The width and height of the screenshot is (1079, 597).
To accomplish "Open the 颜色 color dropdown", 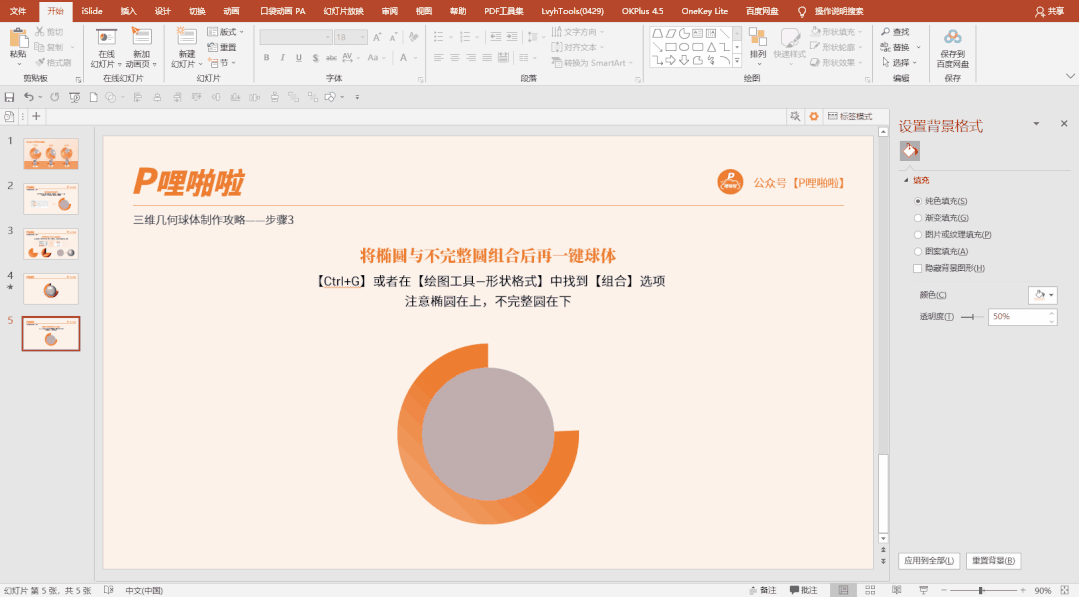I will coord(1043,294).
